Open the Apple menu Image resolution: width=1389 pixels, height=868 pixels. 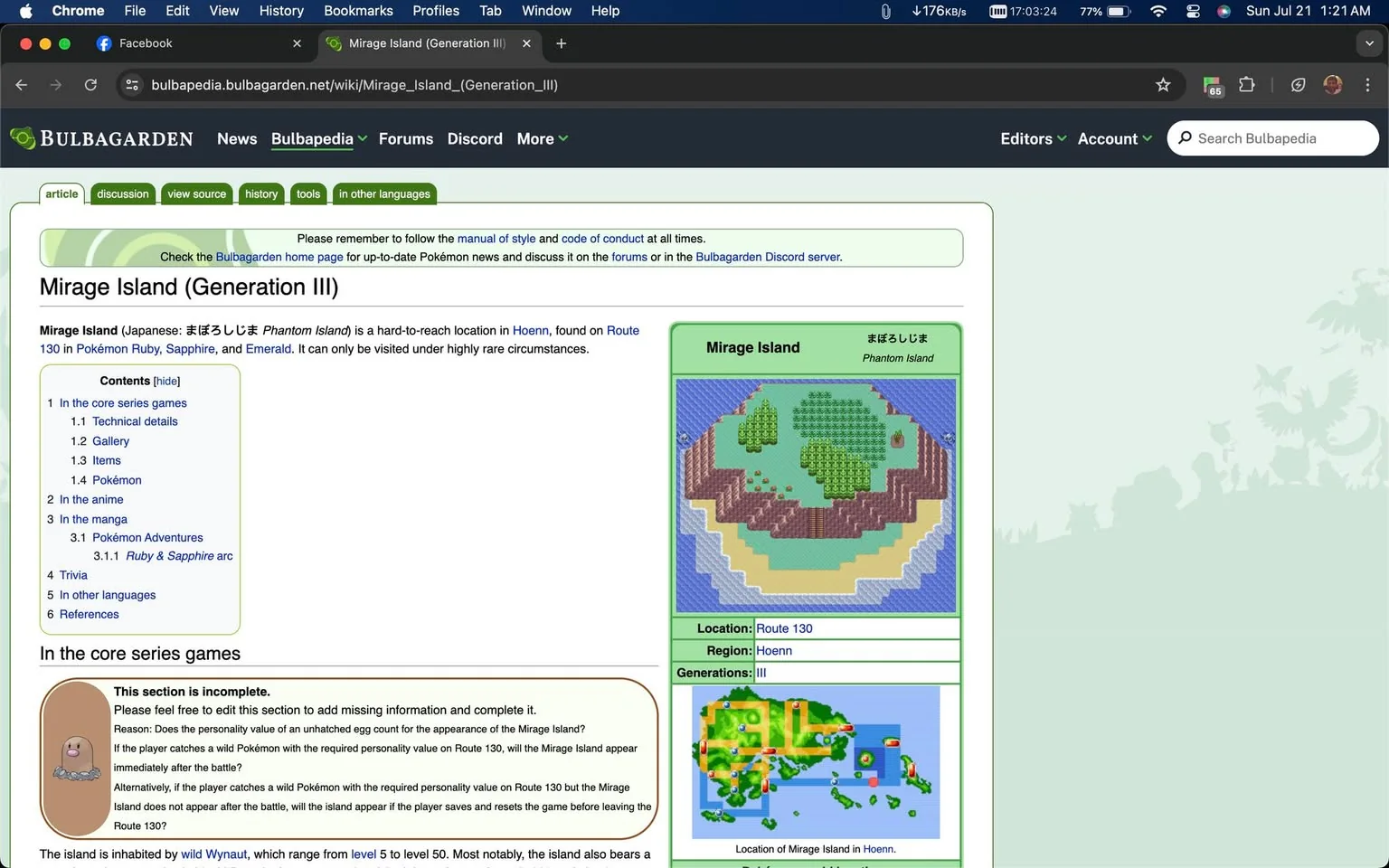point(25,11)
